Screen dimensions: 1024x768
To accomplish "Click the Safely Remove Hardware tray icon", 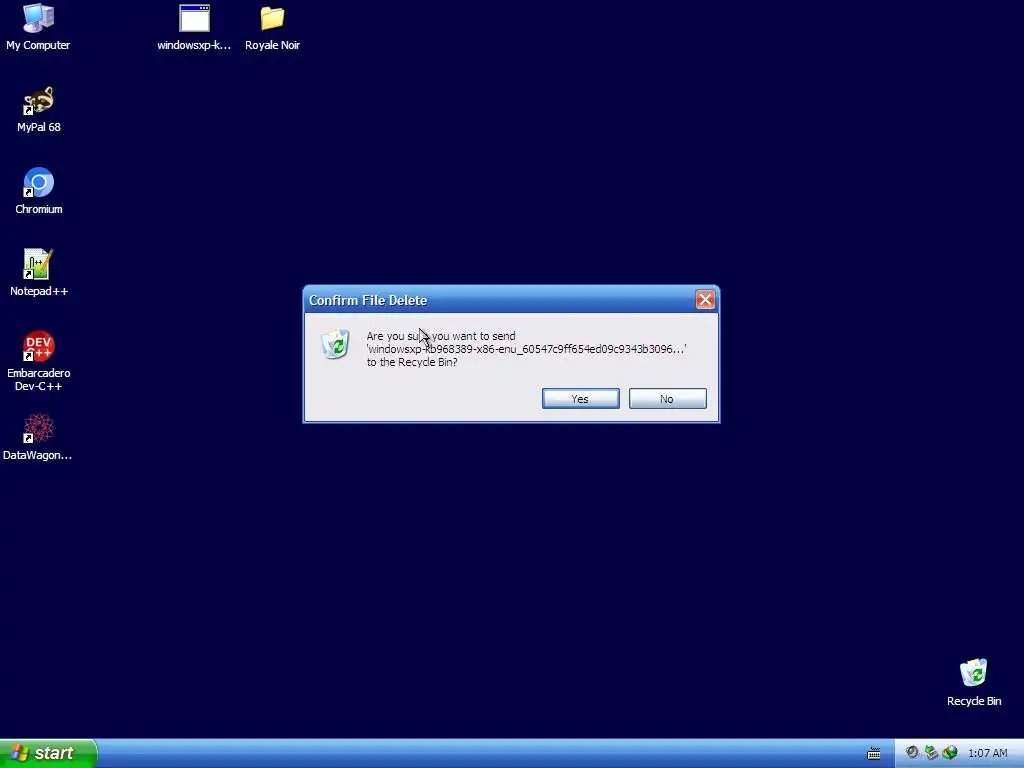I will (931, 753).
